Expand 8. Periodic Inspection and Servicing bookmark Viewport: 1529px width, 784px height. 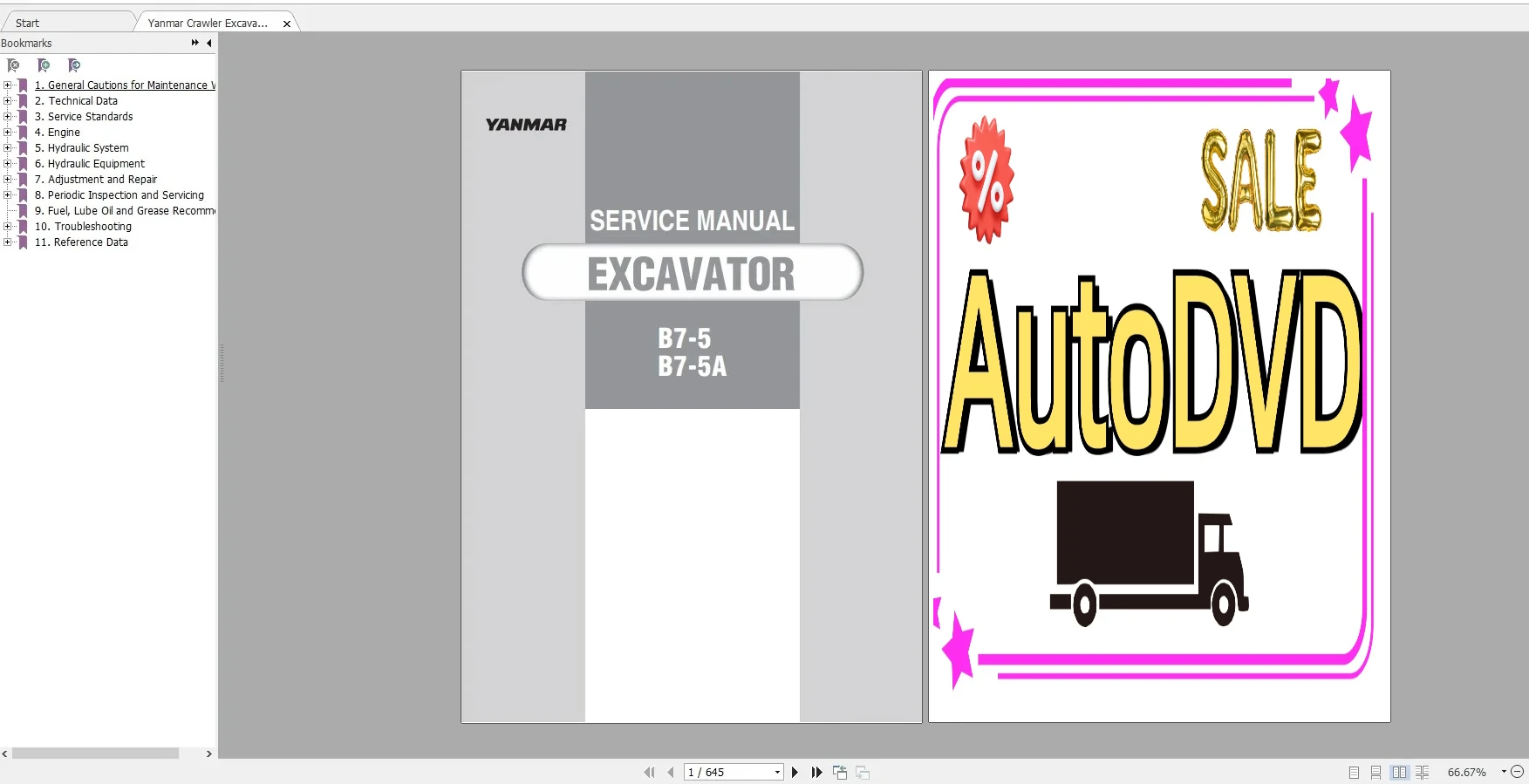(8, 195)
